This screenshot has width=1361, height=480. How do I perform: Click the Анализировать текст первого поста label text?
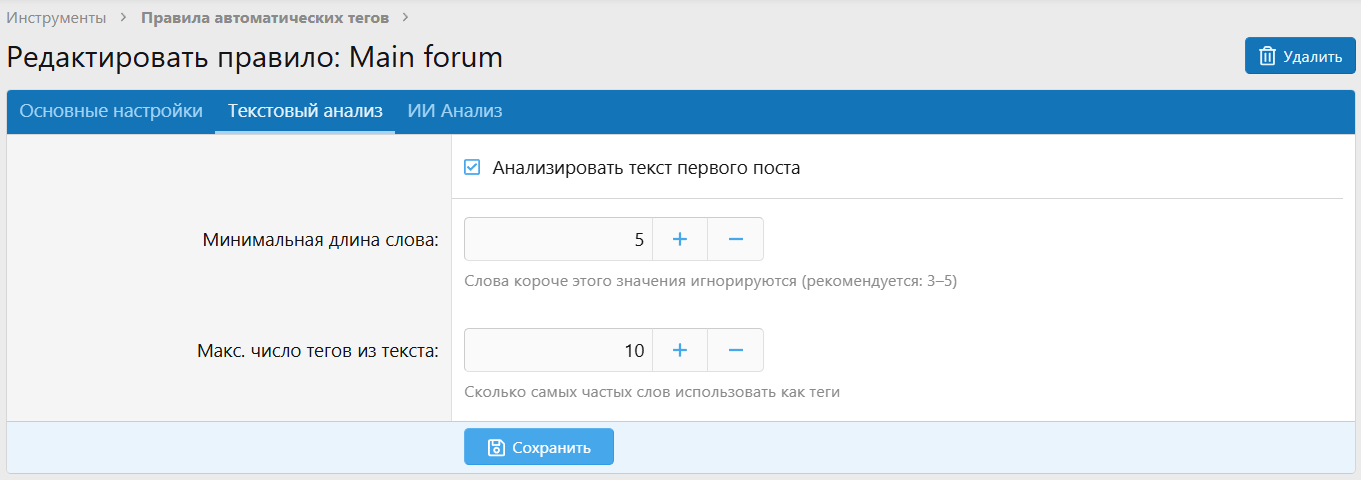(x=646, y=168)
